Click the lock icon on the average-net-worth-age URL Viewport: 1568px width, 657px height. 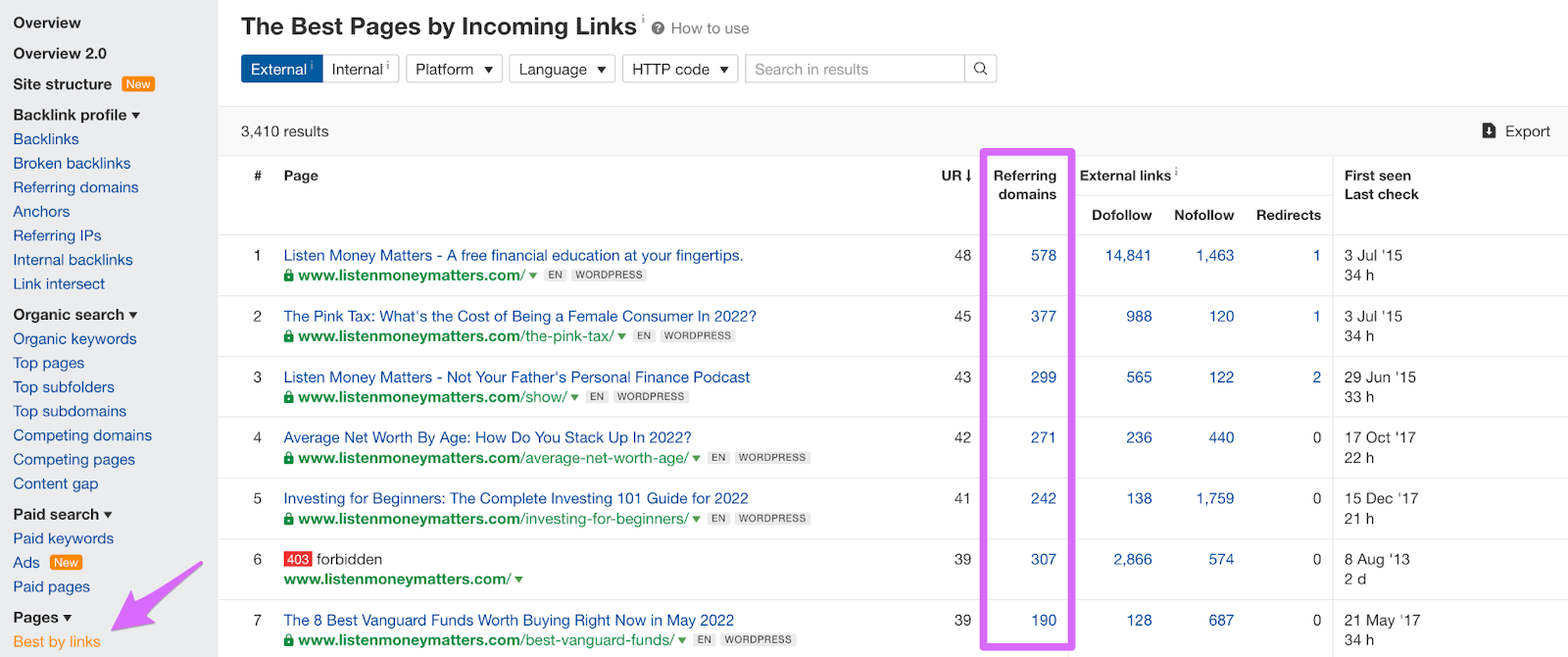tap(289, 458)
